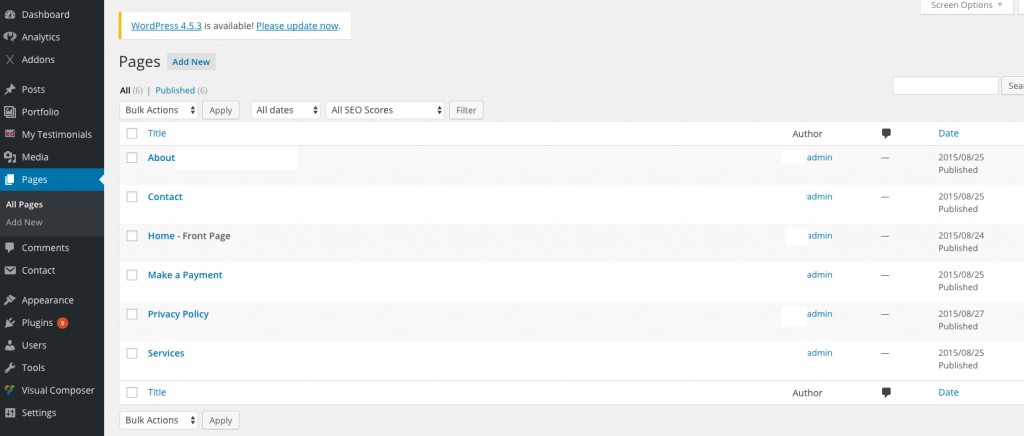
Task: Toggle select-all checkbox in table header
Action: (x=132, y=133)
